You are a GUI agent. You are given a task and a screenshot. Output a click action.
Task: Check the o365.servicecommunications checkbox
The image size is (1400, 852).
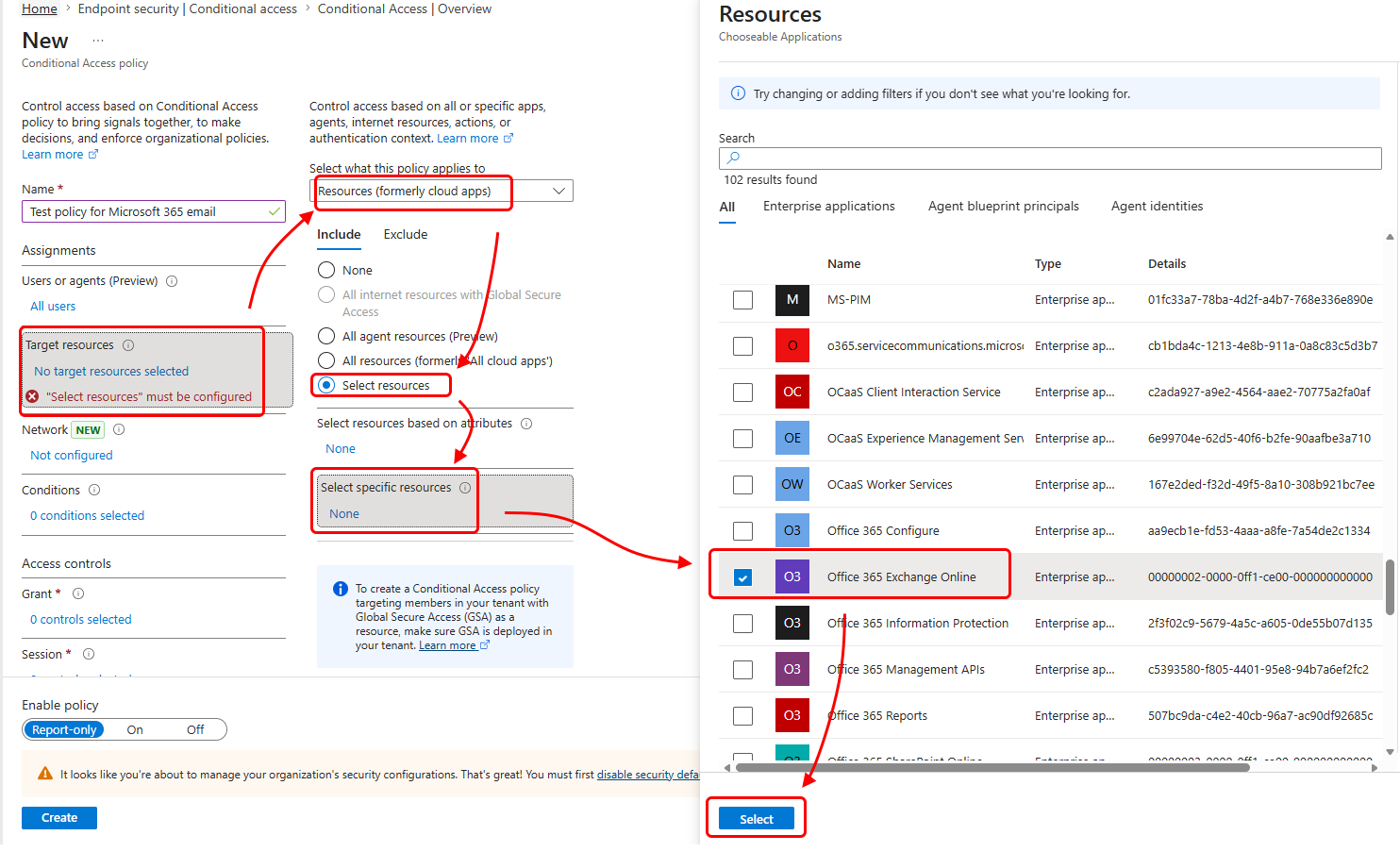[743, 345]
